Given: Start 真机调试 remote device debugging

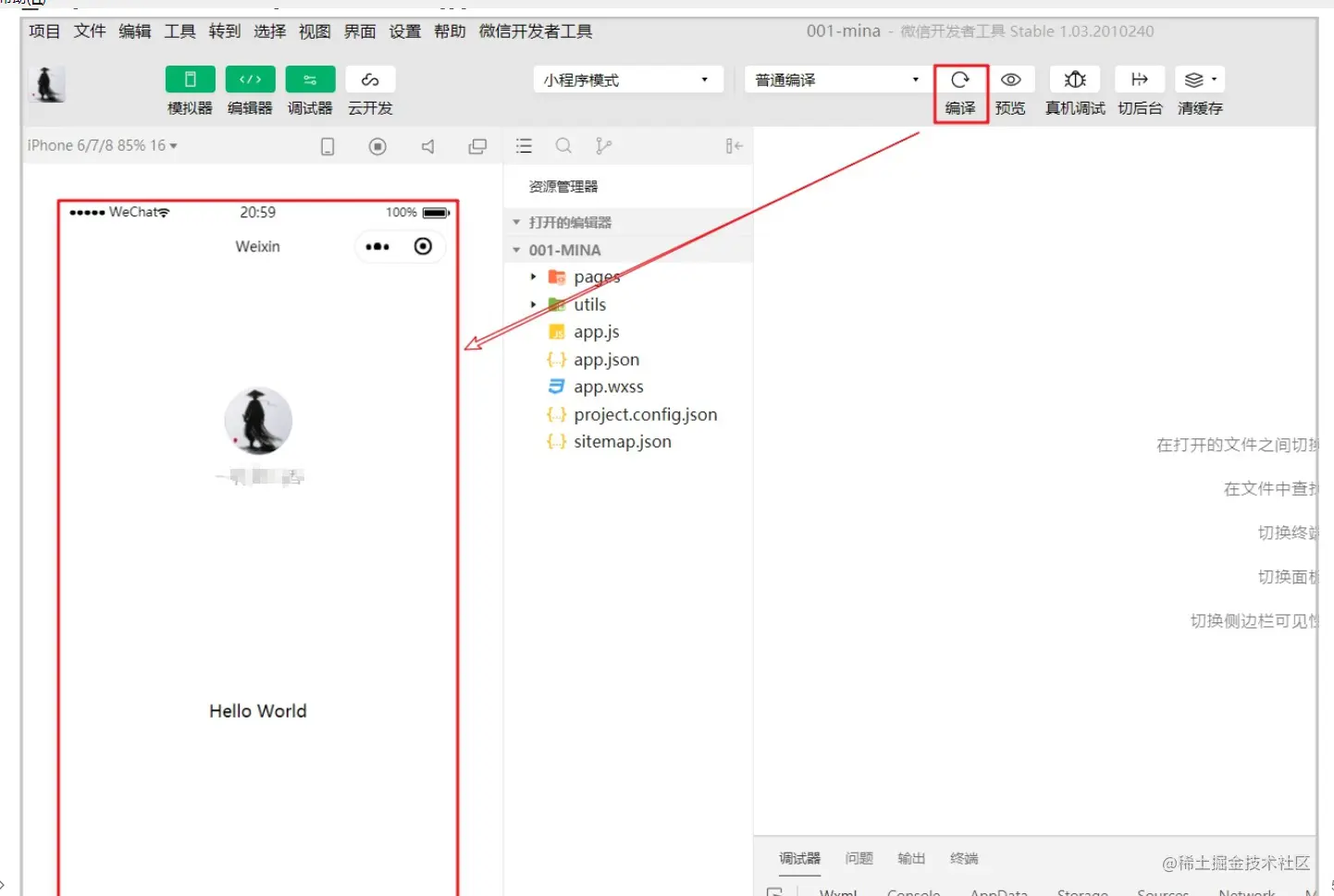Looking at the screenshot, I should 1075,80.
